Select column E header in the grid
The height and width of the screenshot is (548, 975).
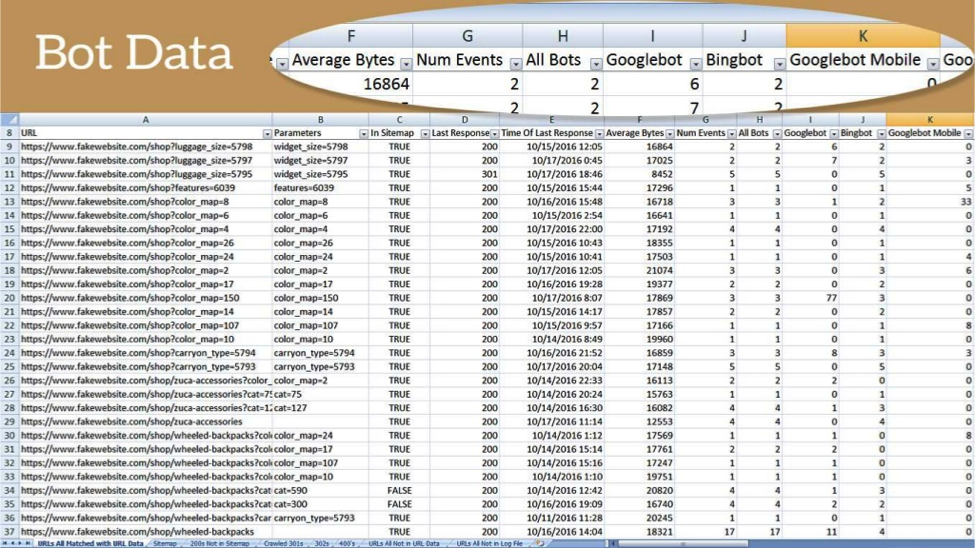pyautogui.click(x=552, y=119)
